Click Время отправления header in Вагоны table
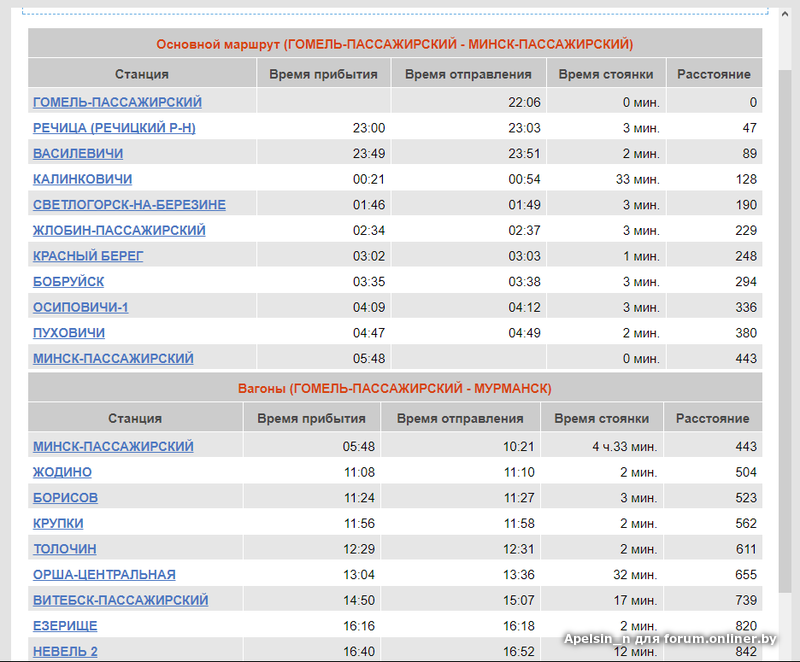 point(460,418)
